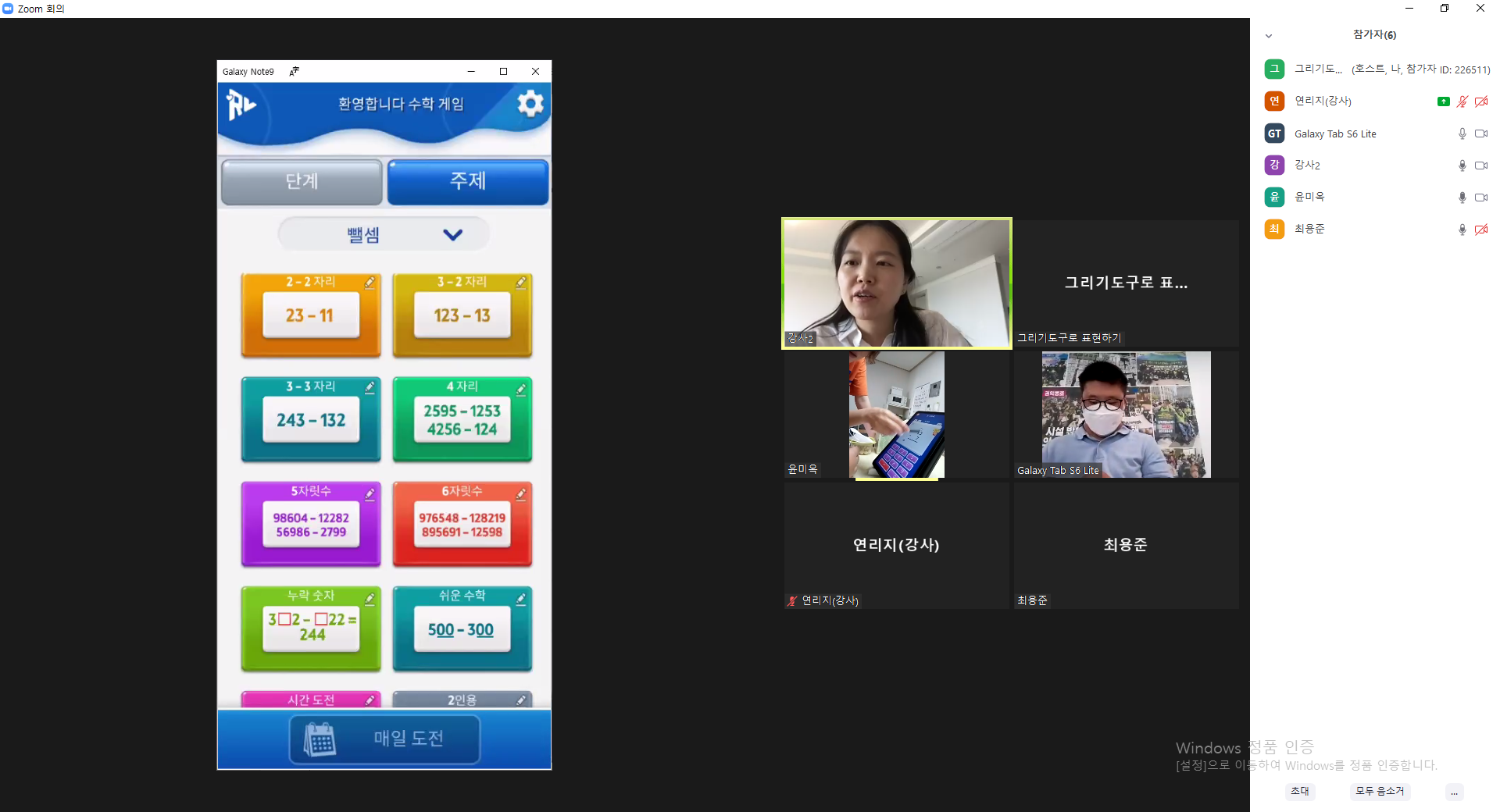
Task: Edit the 2-2자리 card with its pencil icon
Action: point(370,283)
